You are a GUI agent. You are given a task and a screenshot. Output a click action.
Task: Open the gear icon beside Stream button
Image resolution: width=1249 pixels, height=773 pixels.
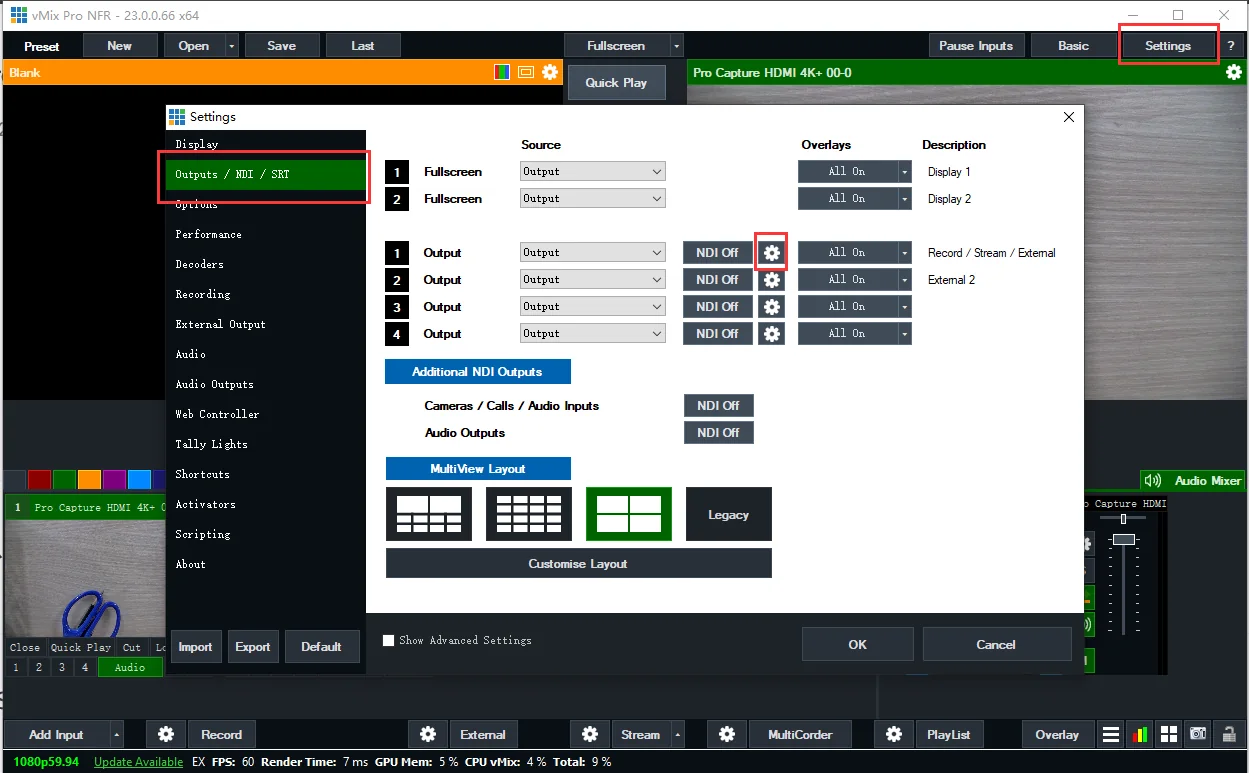[x=590, y=734]
